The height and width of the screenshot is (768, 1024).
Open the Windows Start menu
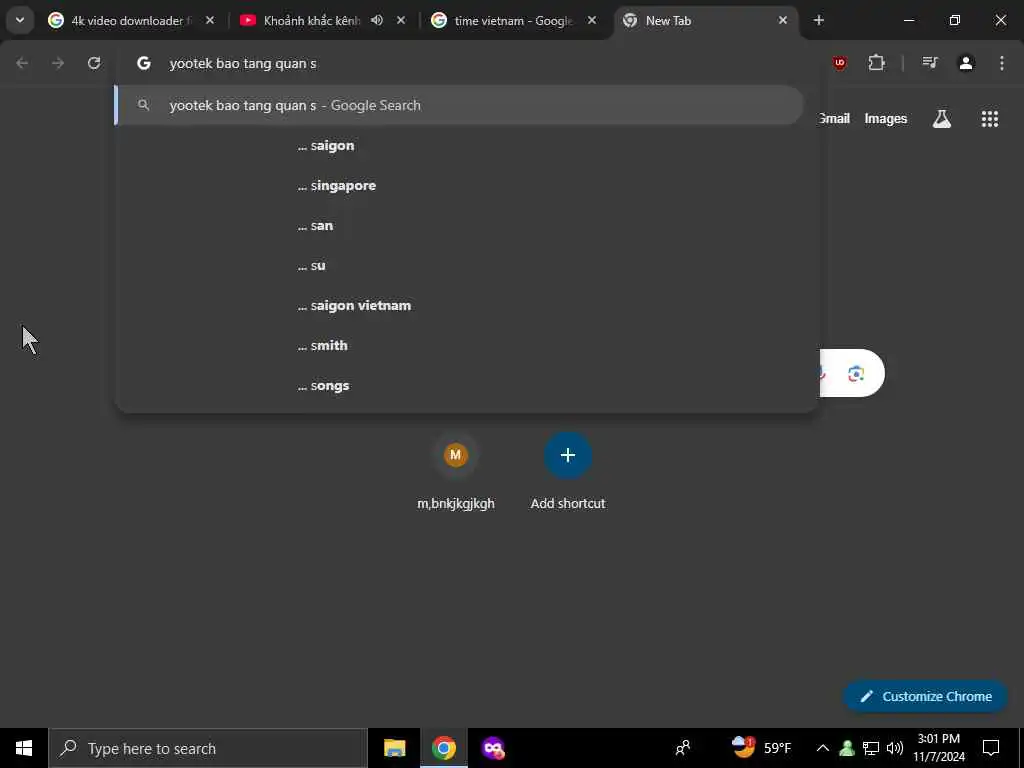click(24, 748)
